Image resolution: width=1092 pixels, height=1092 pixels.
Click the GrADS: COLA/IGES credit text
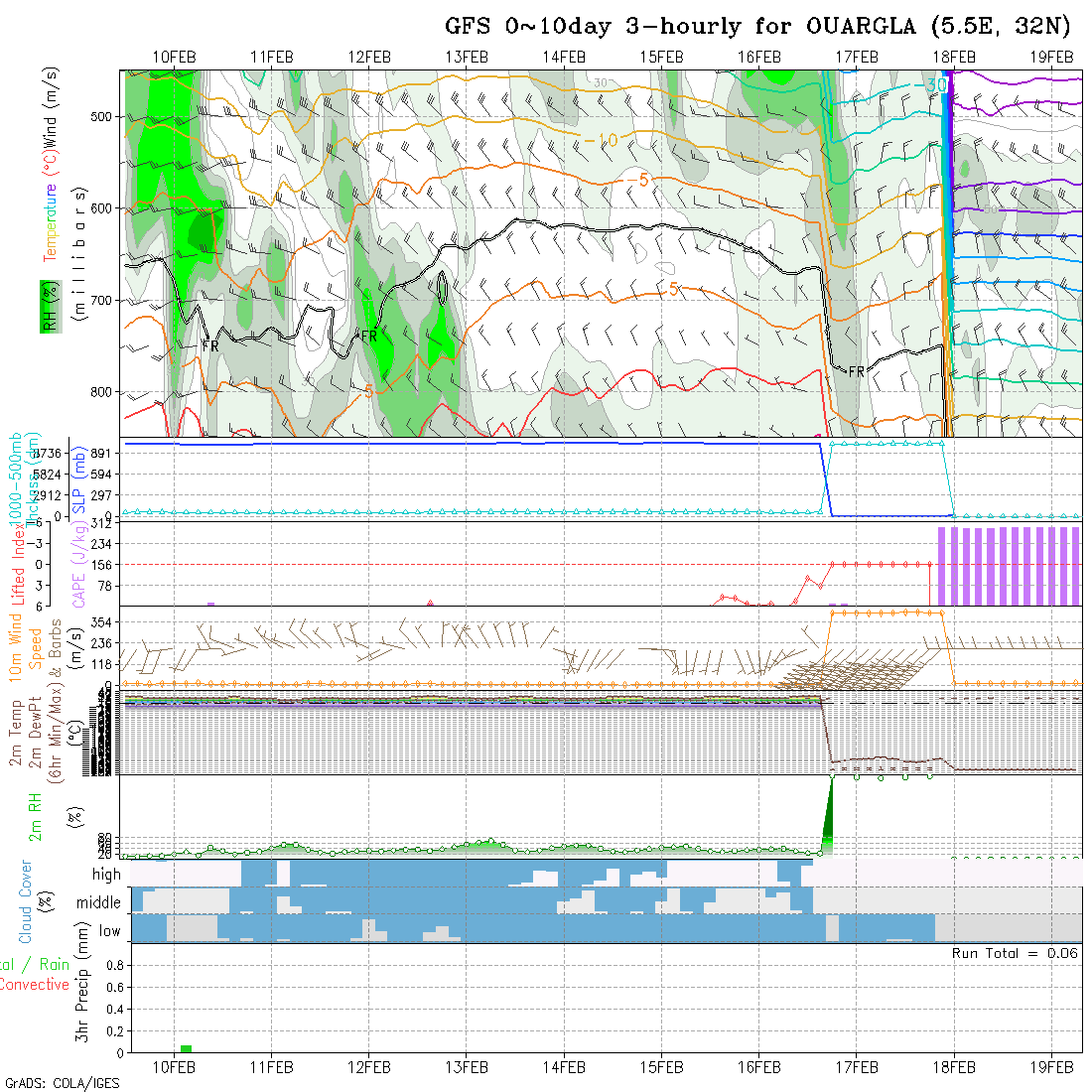62,1084
